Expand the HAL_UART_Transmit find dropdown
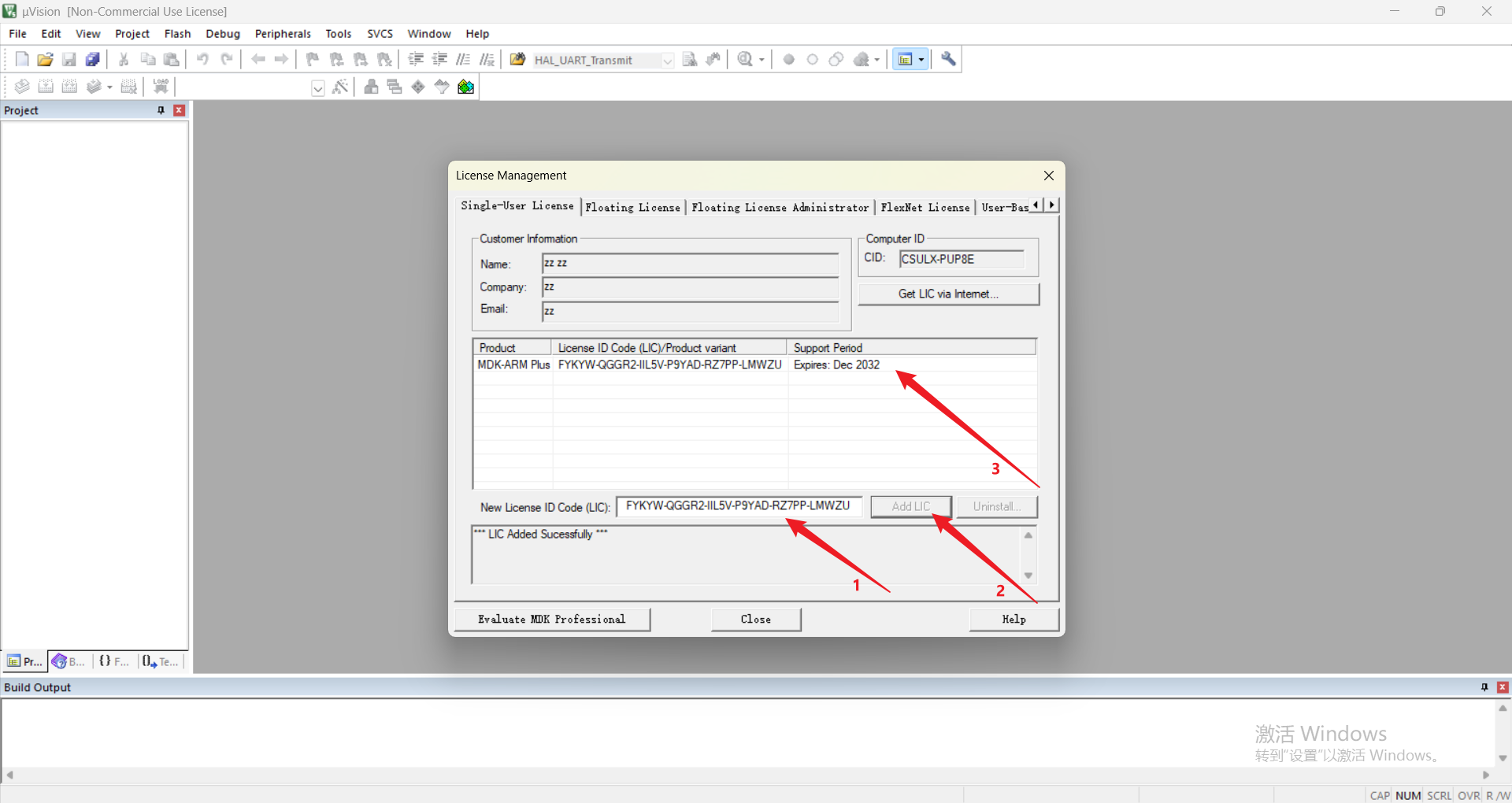This screenshot has width=1512, height=803. (668, 61)
